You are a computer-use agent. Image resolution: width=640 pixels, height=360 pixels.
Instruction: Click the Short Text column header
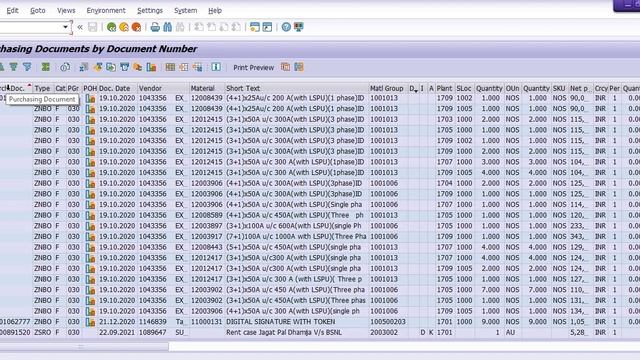click(296, 88)
